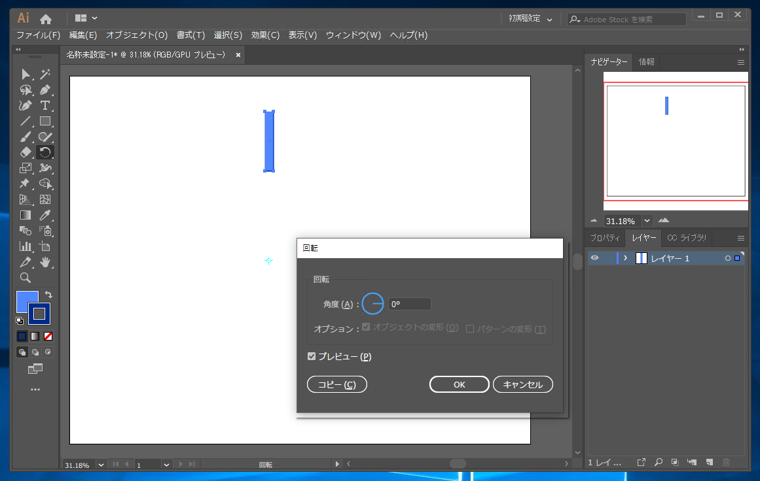This screenshot has width=760, height=481.
Task: Select the Symbol Sprayer tool
Action: pos(46,230)
